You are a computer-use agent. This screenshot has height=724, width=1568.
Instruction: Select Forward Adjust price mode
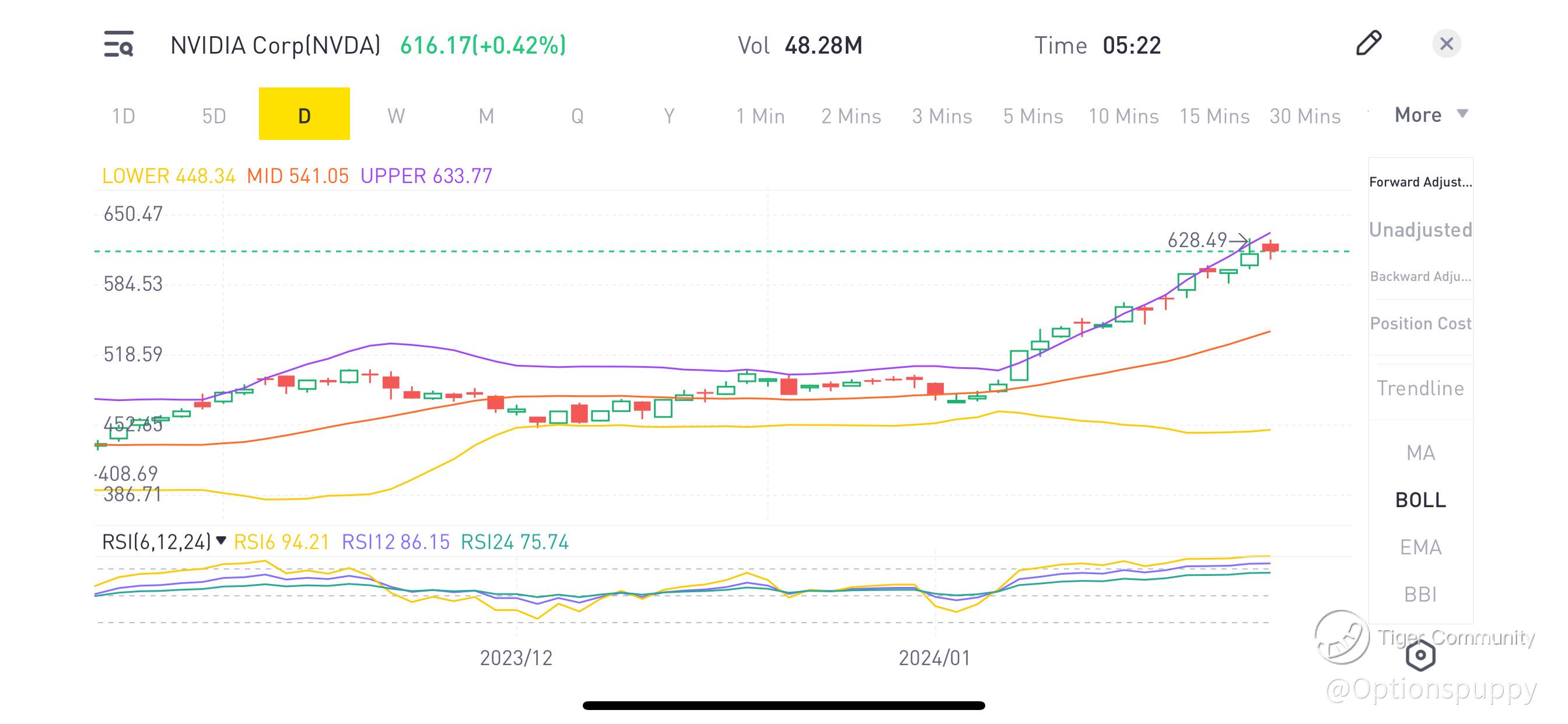click(x=1420, y=182)
